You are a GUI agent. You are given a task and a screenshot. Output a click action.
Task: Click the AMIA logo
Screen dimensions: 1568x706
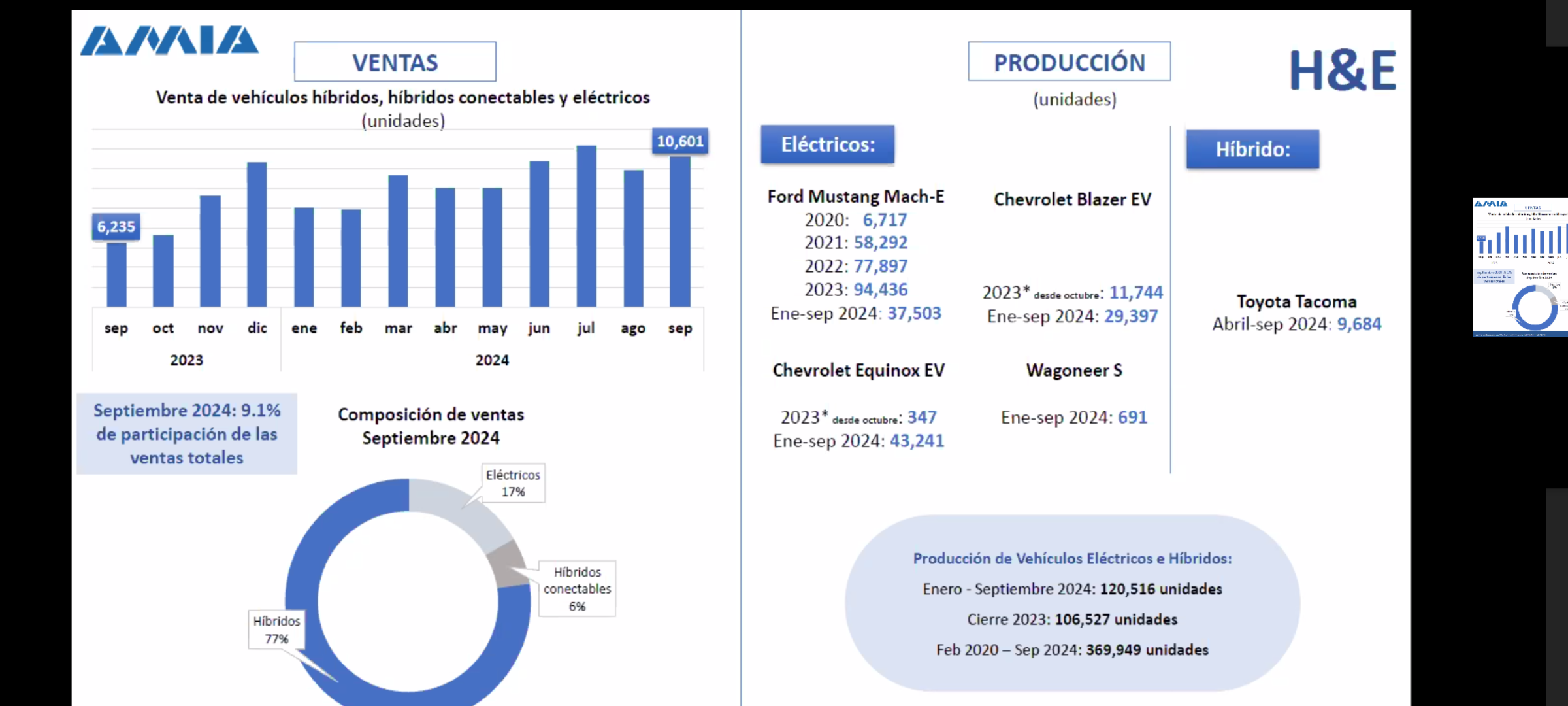[169, 41]
